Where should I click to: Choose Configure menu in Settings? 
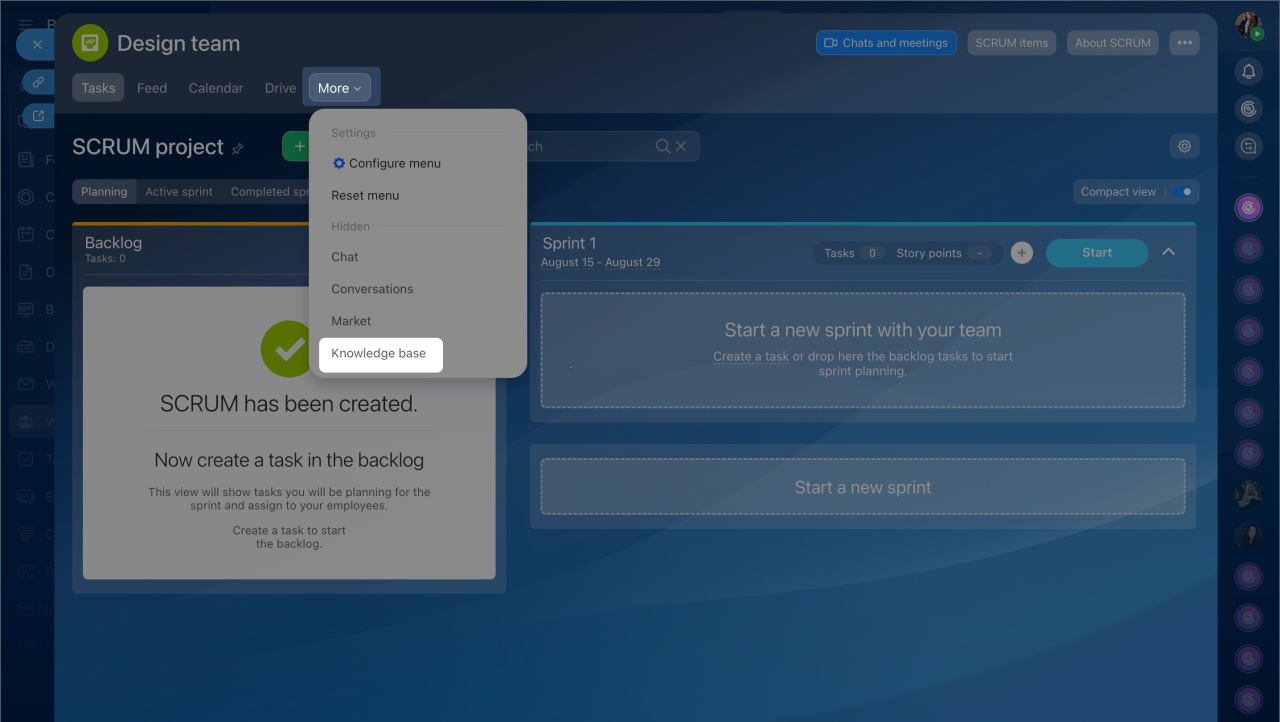point(394,163)
